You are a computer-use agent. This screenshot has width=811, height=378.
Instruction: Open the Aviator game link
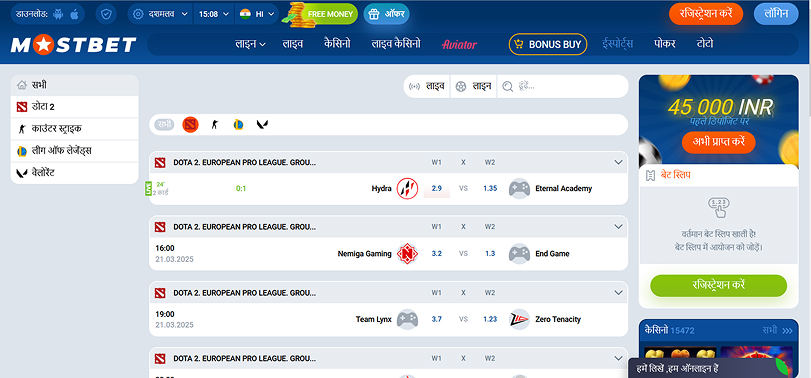459,45
